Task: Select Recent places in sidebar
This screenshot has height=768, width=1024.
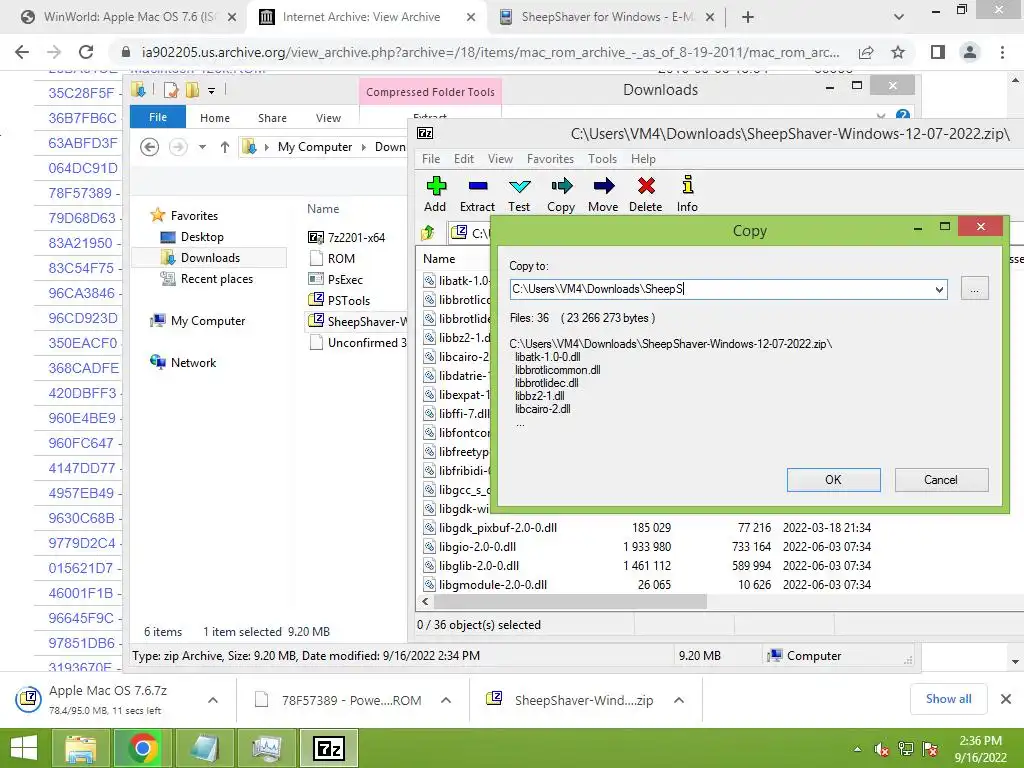Action: coord(216,279)
